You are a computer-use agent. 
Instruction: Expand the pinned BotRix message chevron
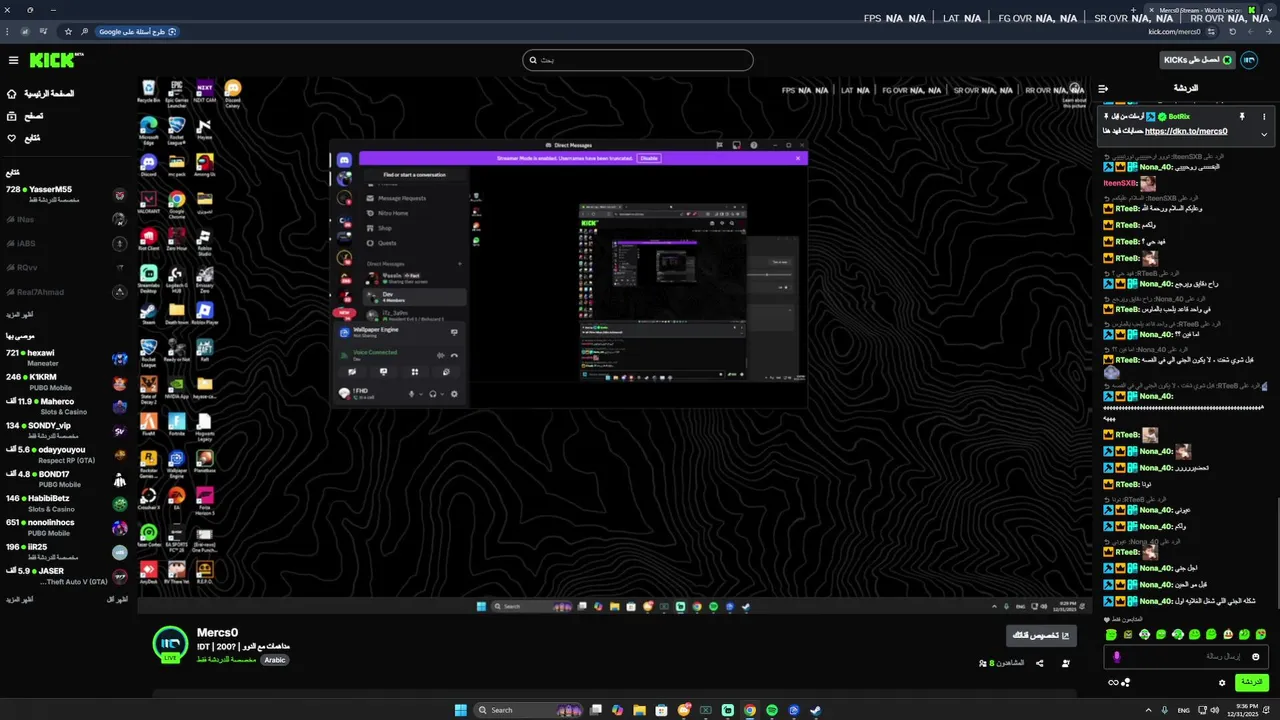pos(1264,134)
